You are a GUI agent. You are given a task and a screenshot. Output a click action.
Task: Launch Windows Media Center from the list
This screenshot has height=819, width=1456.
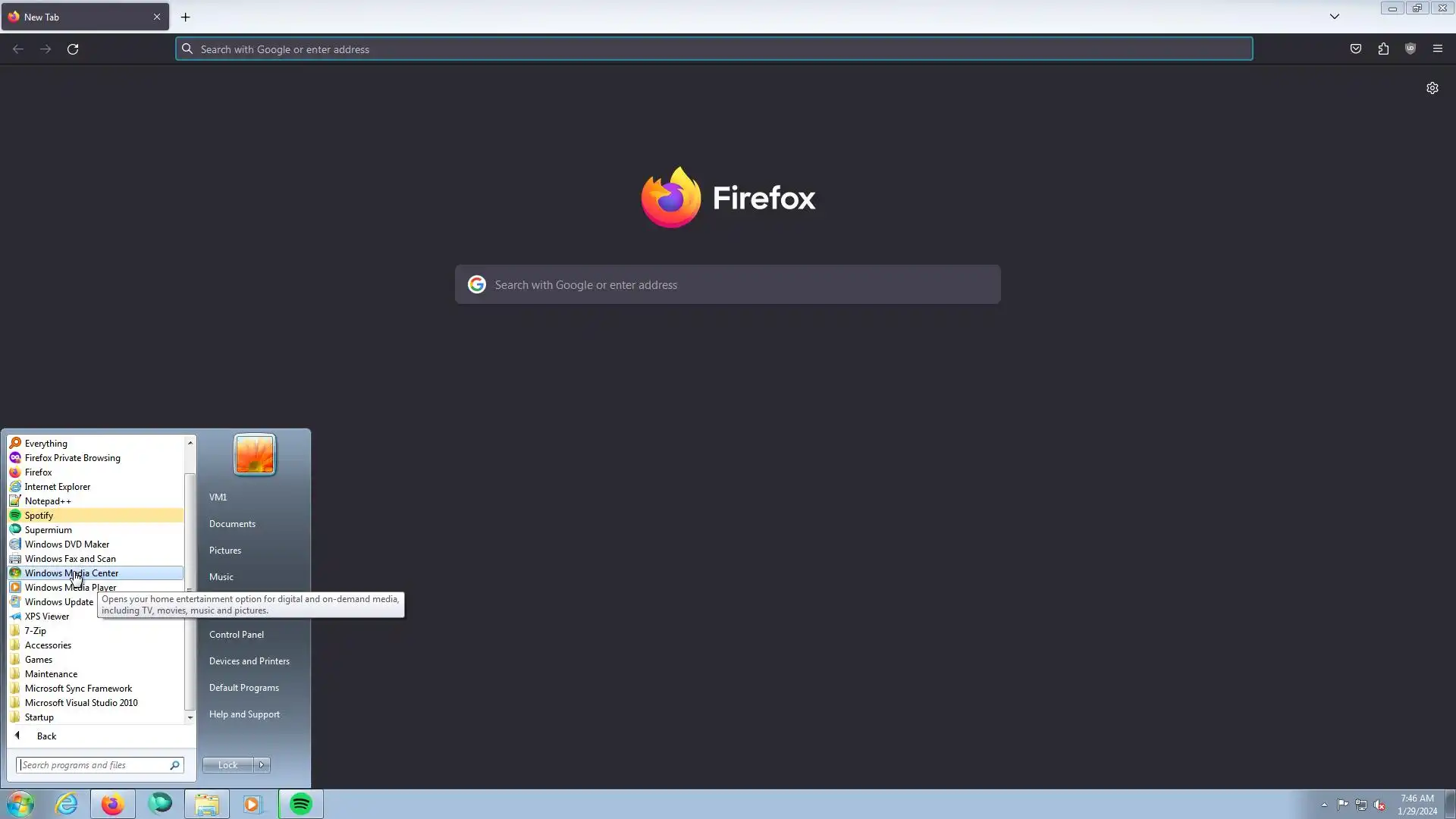pyautogui.click(x=71, y=573)
